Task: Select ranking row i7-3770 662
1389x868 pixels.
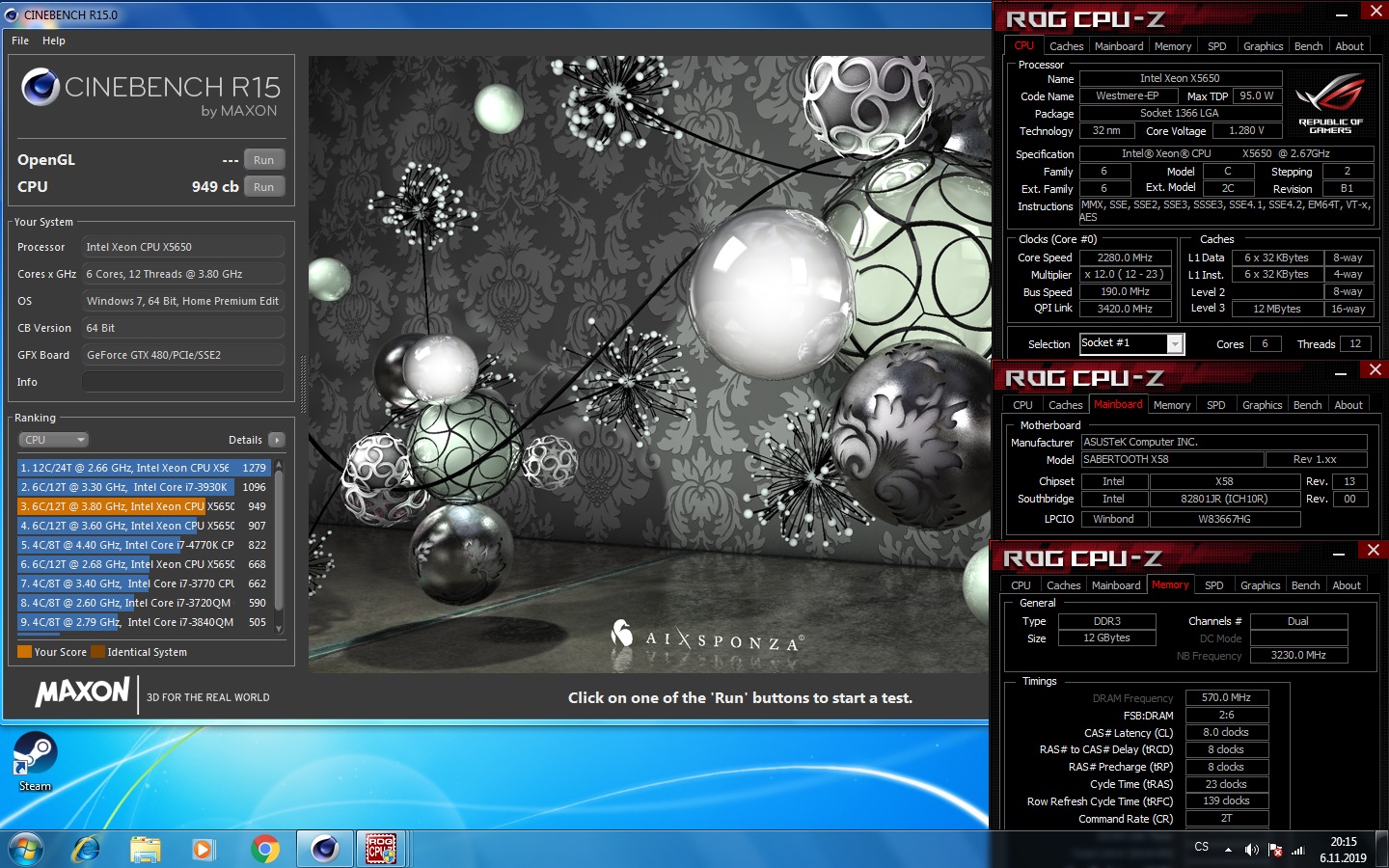Action: 144,583
